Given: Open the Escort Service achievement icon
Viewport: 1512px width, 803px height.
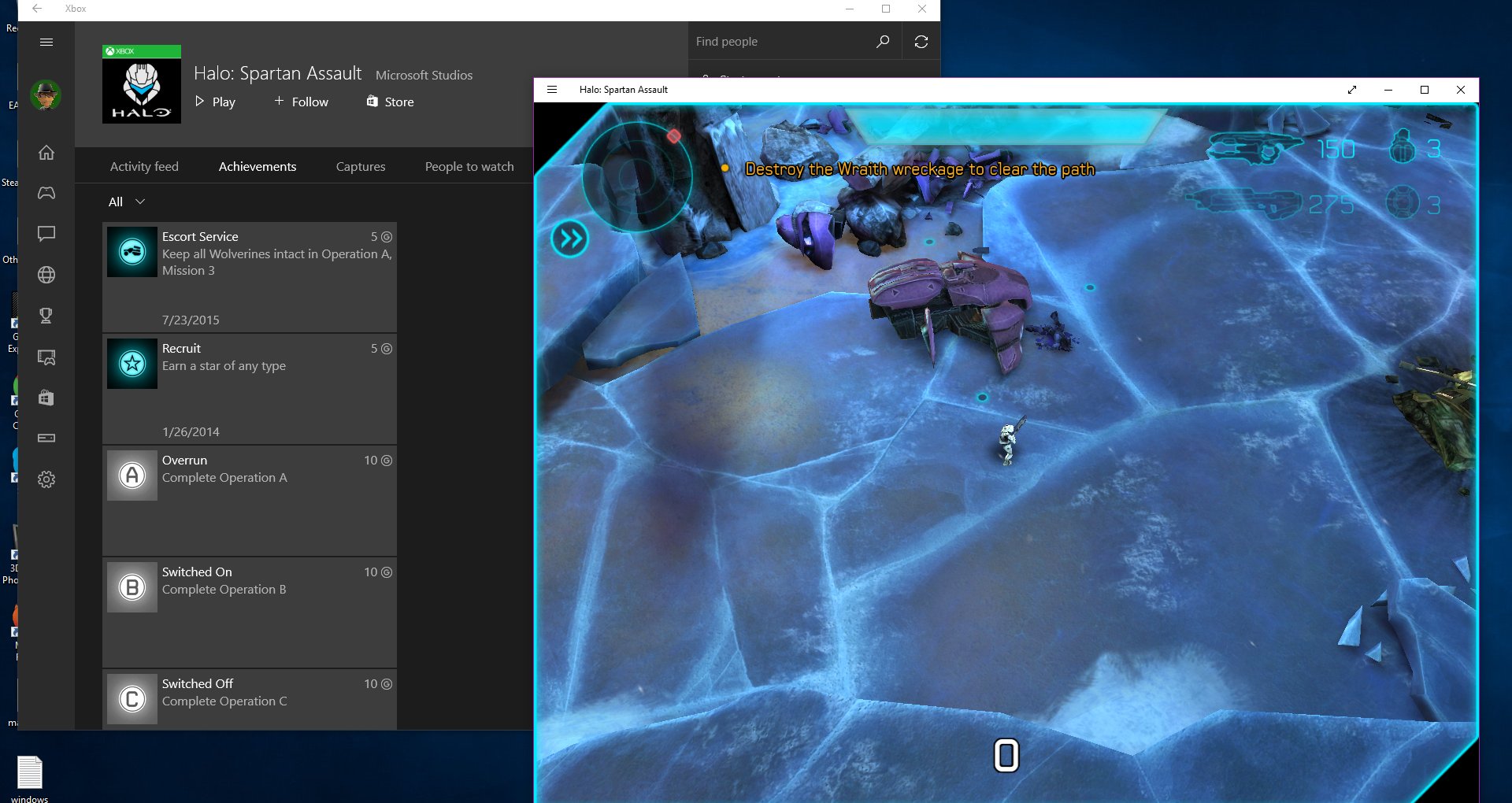Looking at the screenshot, I should pyautogui.click(x=132, y=252).
